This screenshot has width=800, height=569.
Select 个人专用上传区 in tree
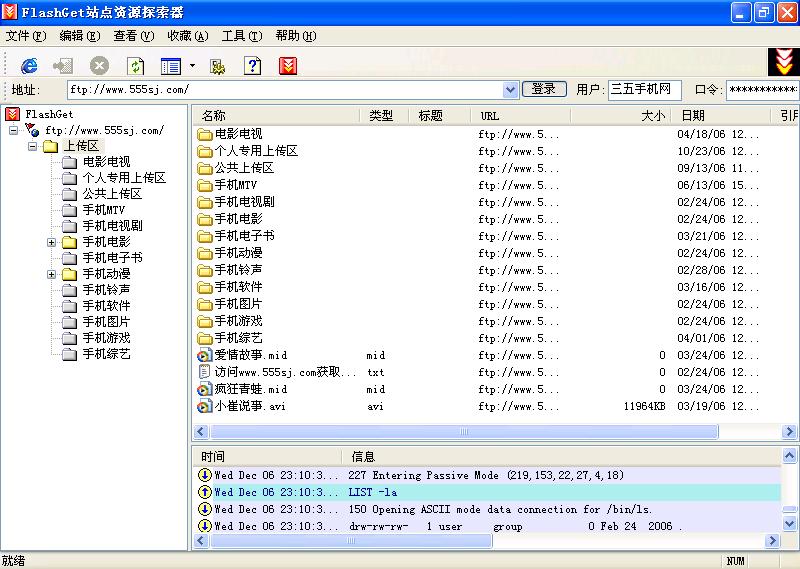(124, 178)
